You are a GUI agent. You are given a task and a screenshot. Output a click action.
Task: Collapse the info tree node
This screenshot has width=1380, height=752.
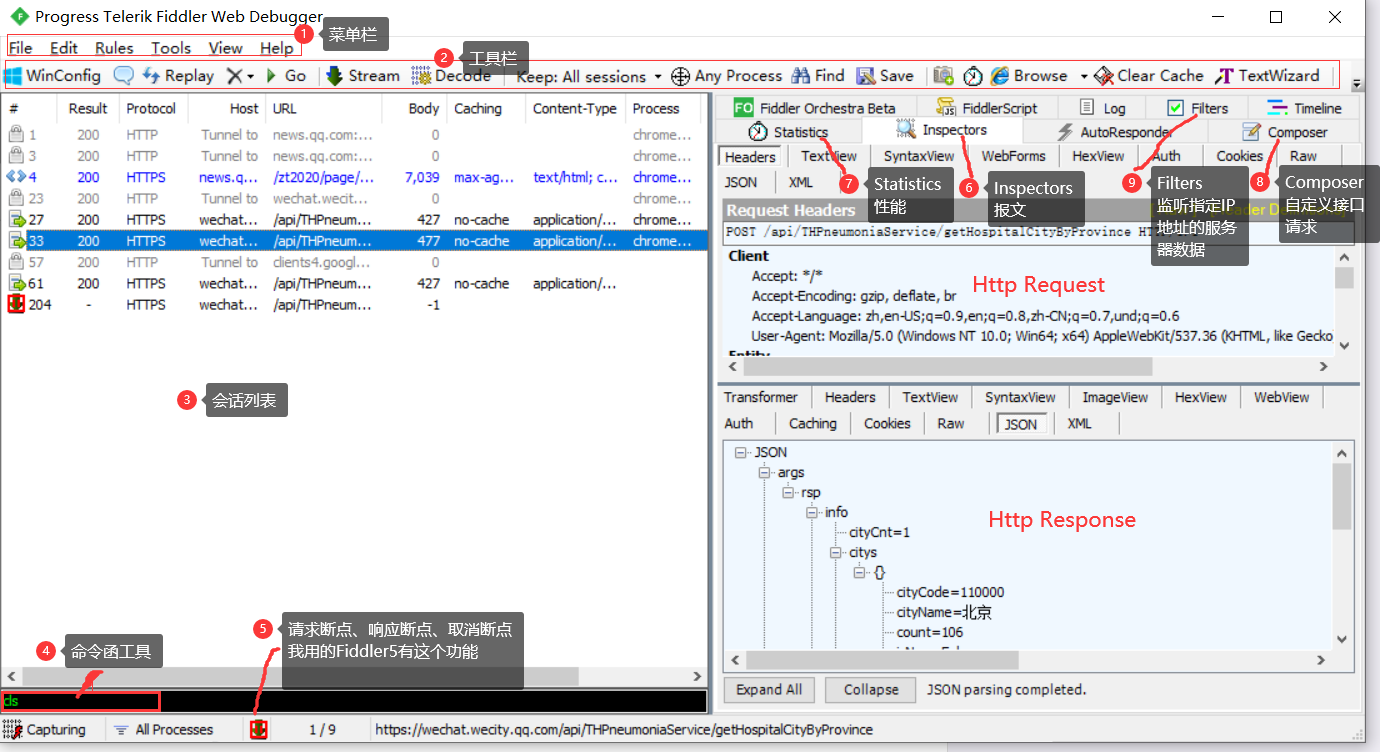pyautogui.click(x=812, y=513)
